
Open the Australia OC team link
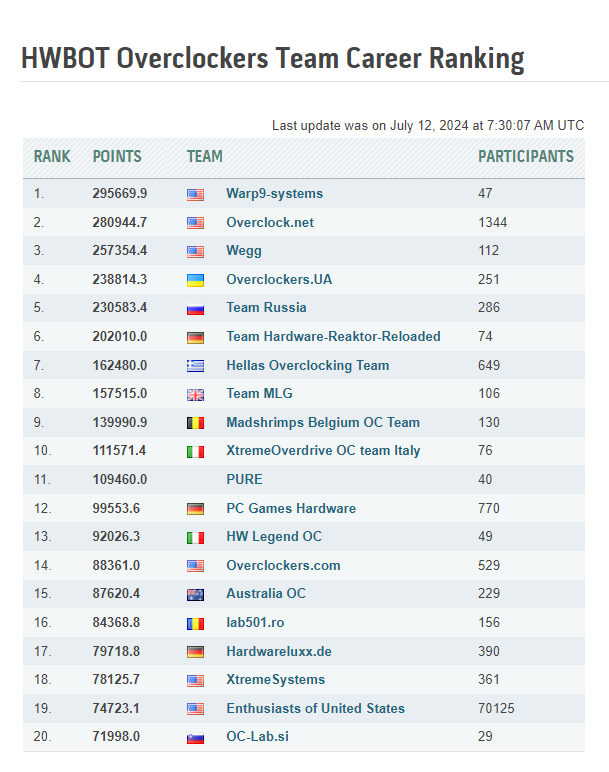266,593
